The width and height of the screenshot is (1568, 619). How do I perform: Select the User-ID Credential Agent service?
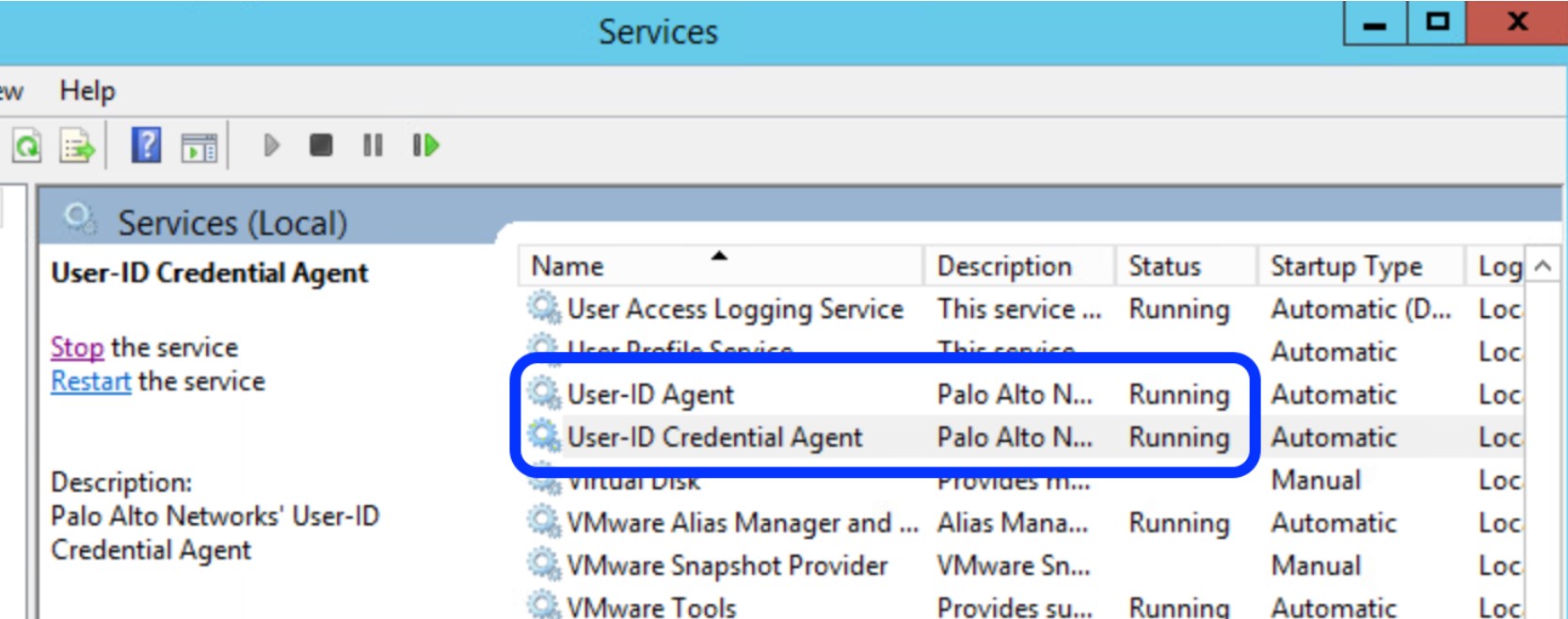pyautogui.click(x=714, y=437)
